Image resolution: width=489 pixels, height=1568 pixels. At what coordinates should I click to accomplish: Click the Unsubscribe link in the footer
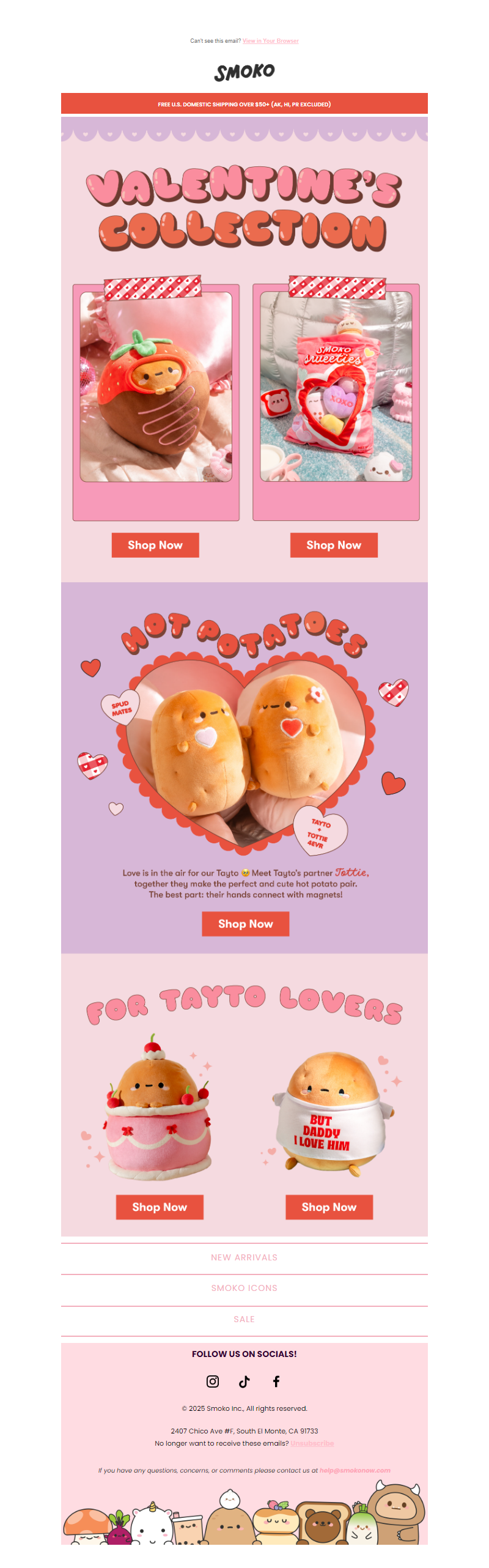tap(312, 1443)
